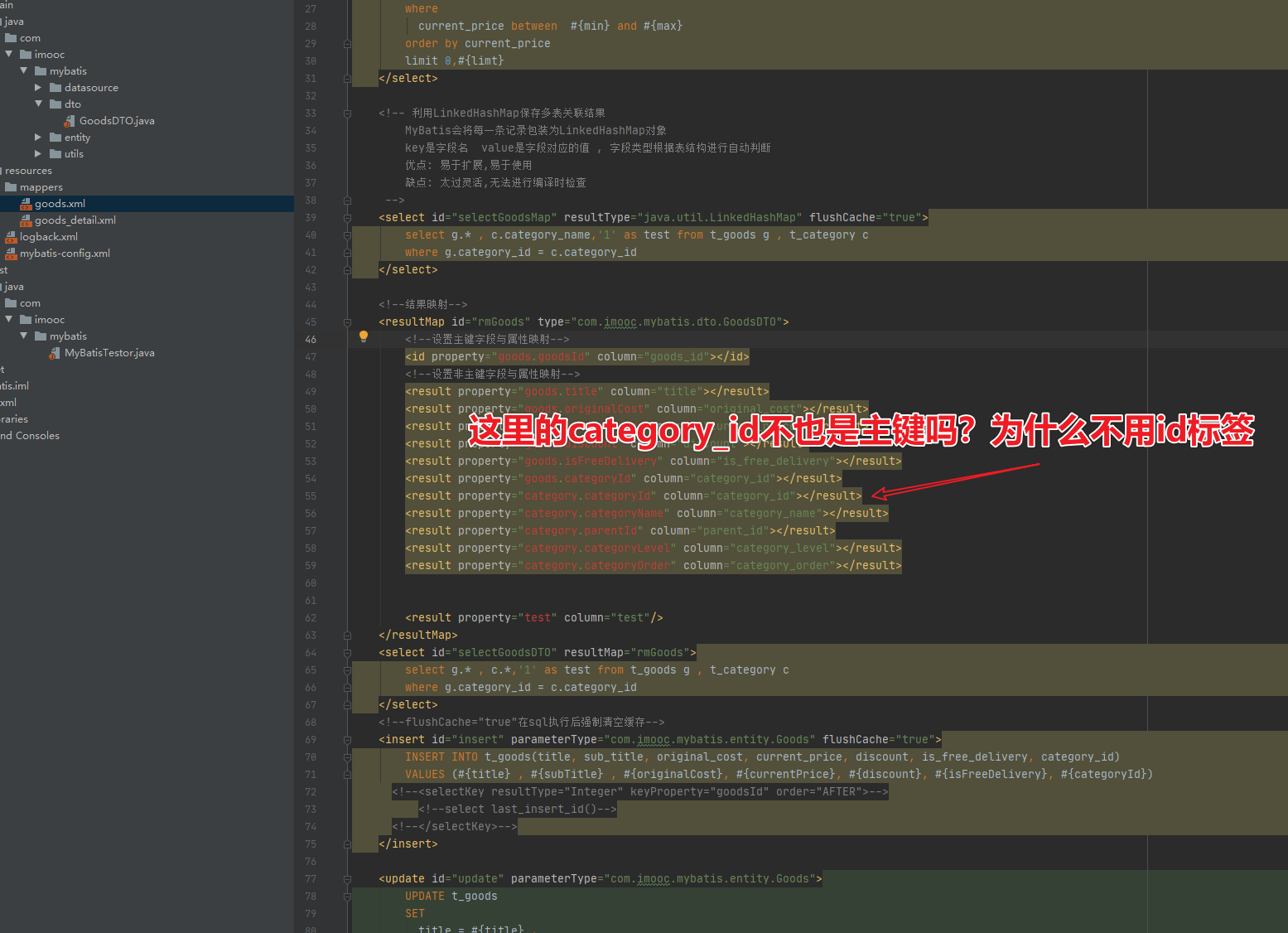Select the resources folder in tree
The image size is (1288, 933).
coord(28,171)
